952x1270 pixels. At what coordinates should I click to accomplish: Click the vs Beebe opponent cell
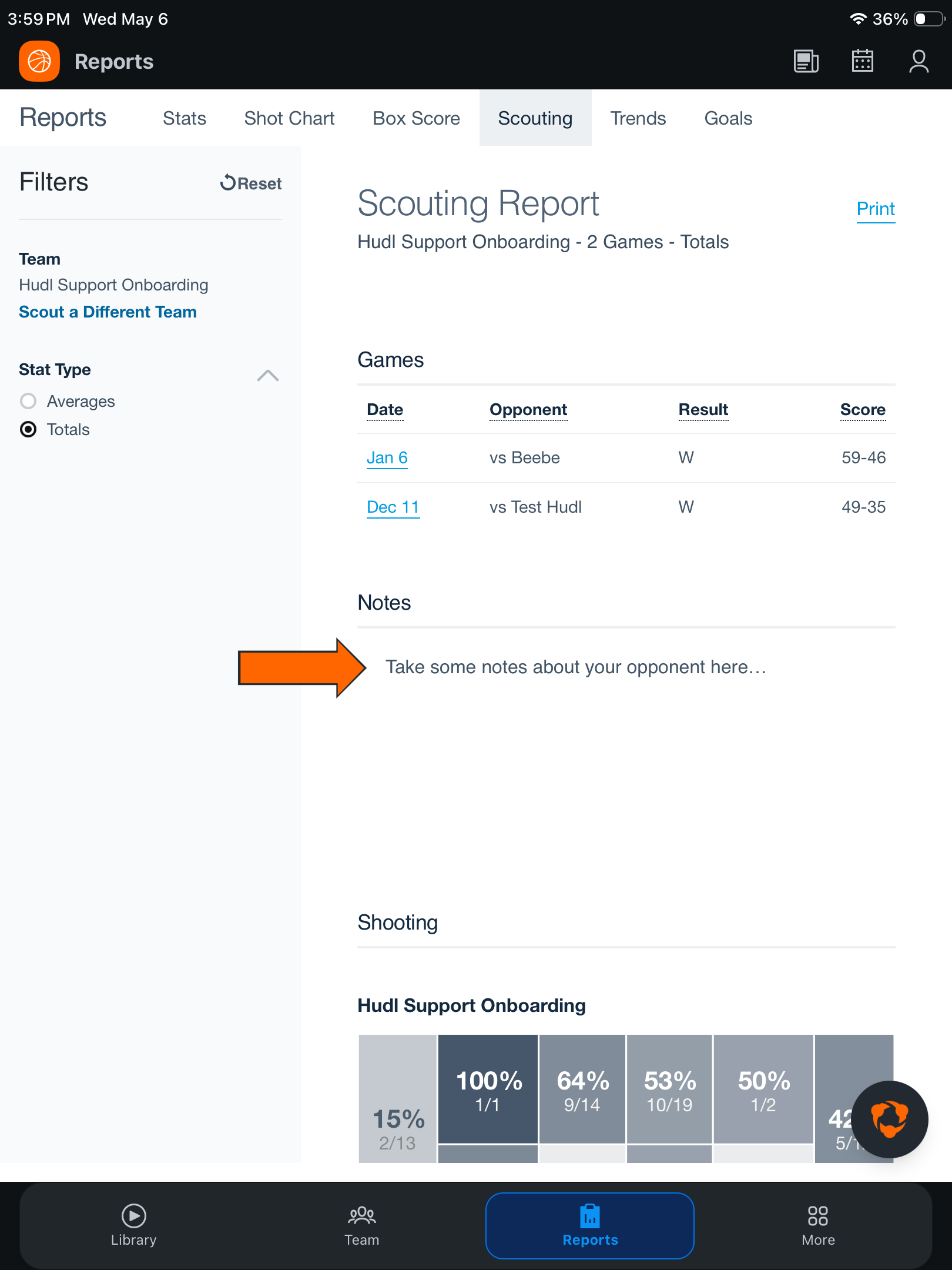525,457
